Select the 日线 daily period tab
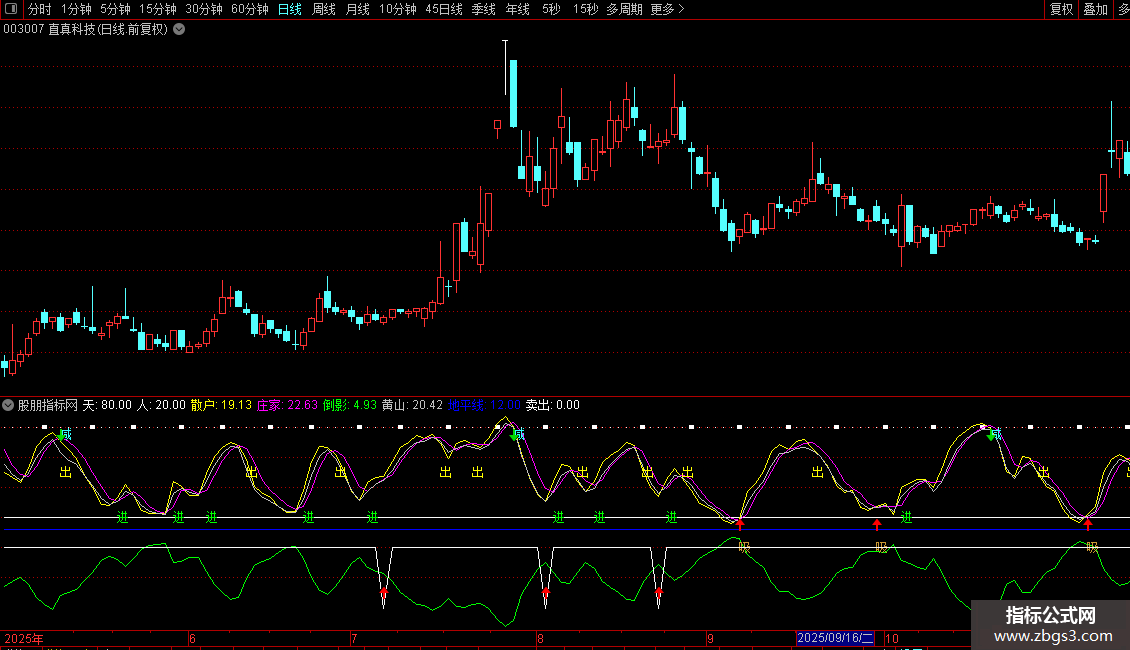 pyautogui.click(x=289, y=9)
